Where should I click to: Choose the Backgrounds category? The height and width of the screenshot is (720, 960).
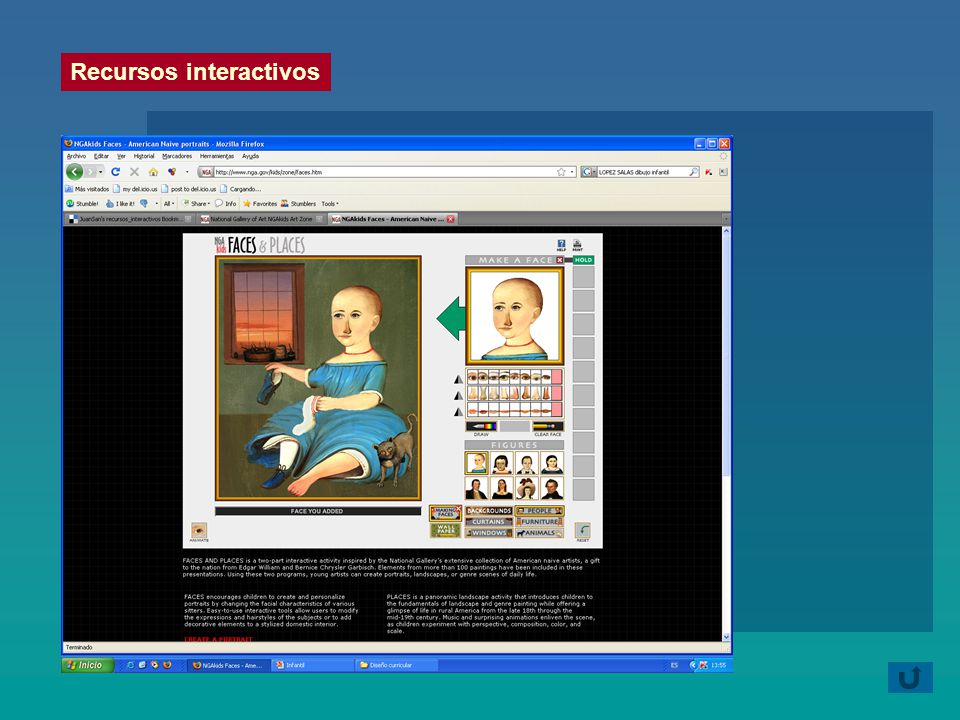click(489, 511)
